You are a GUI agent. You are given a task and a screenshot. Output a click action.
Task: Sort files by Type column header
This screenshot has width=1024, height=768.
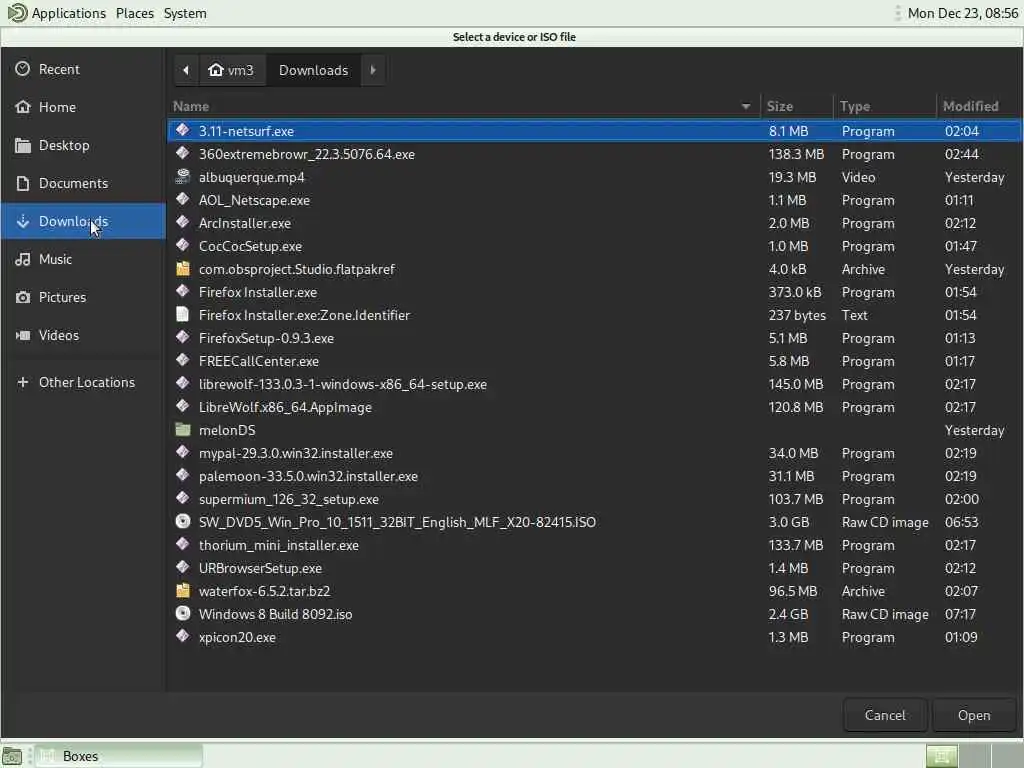pyautogui.click(x=884, y=106)
